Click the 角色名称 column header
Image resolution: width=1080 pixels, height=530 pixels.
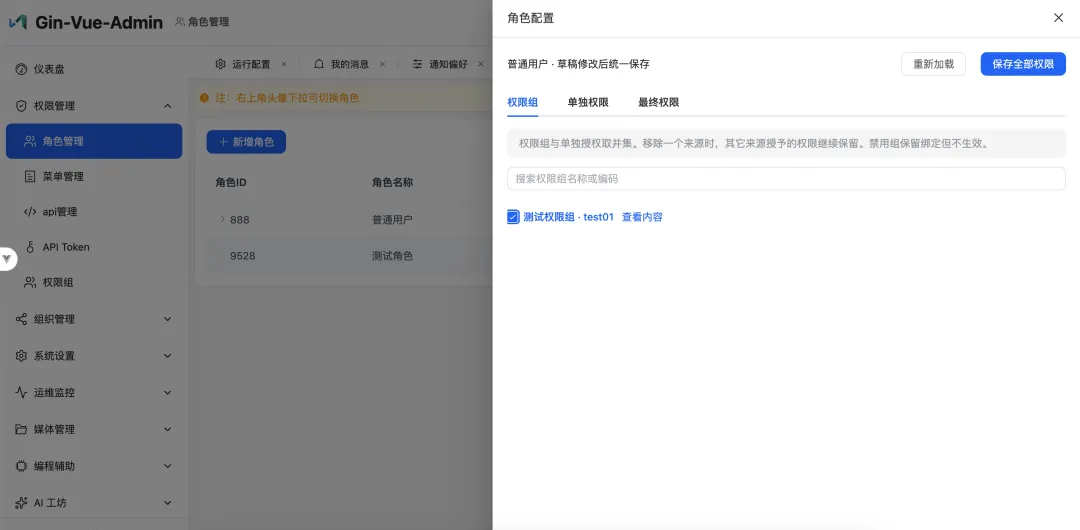pyautogui.click(x=393, y=183)
